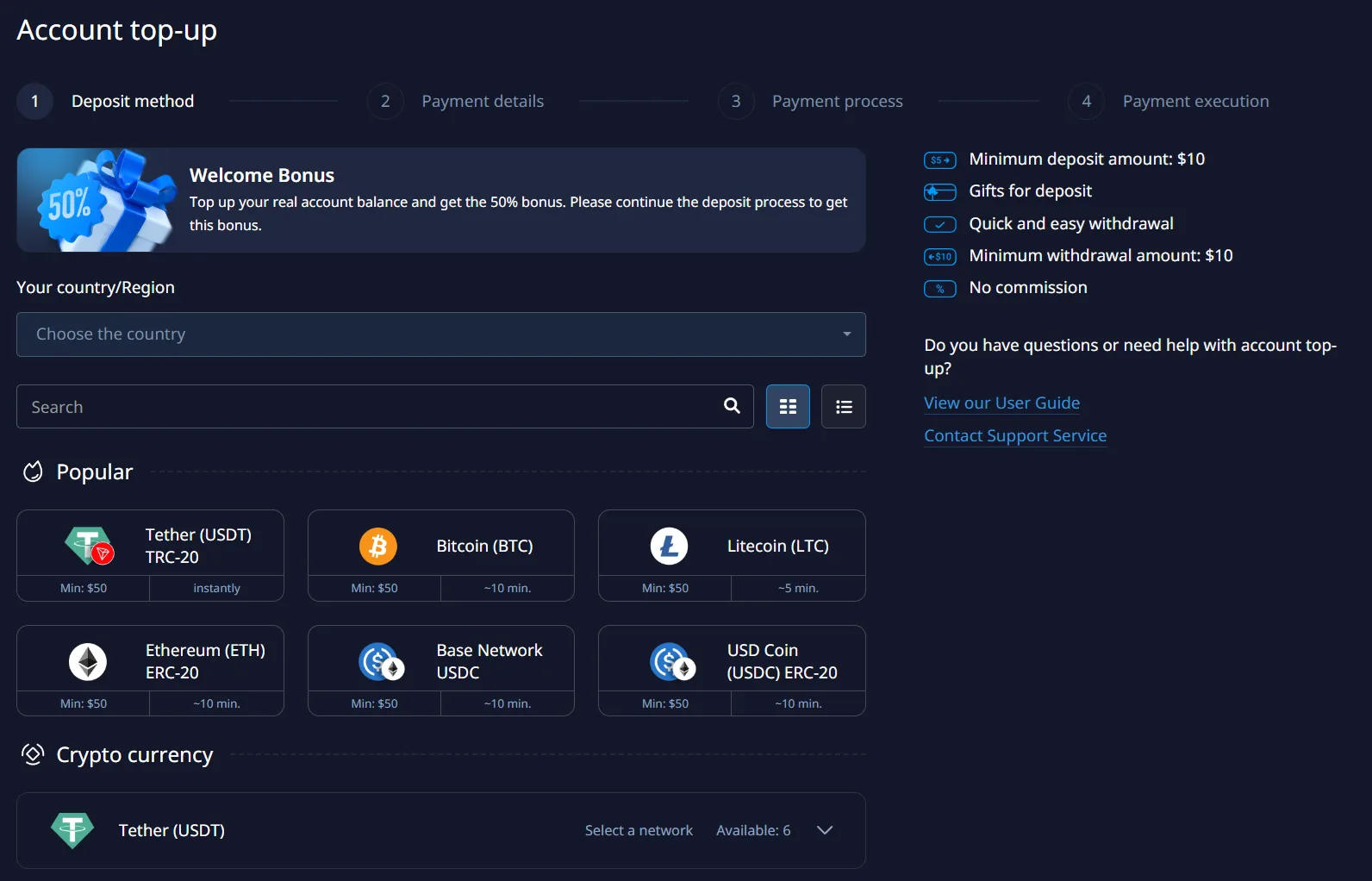Click the Gifts for deposit icon

(x=939, y=191)
